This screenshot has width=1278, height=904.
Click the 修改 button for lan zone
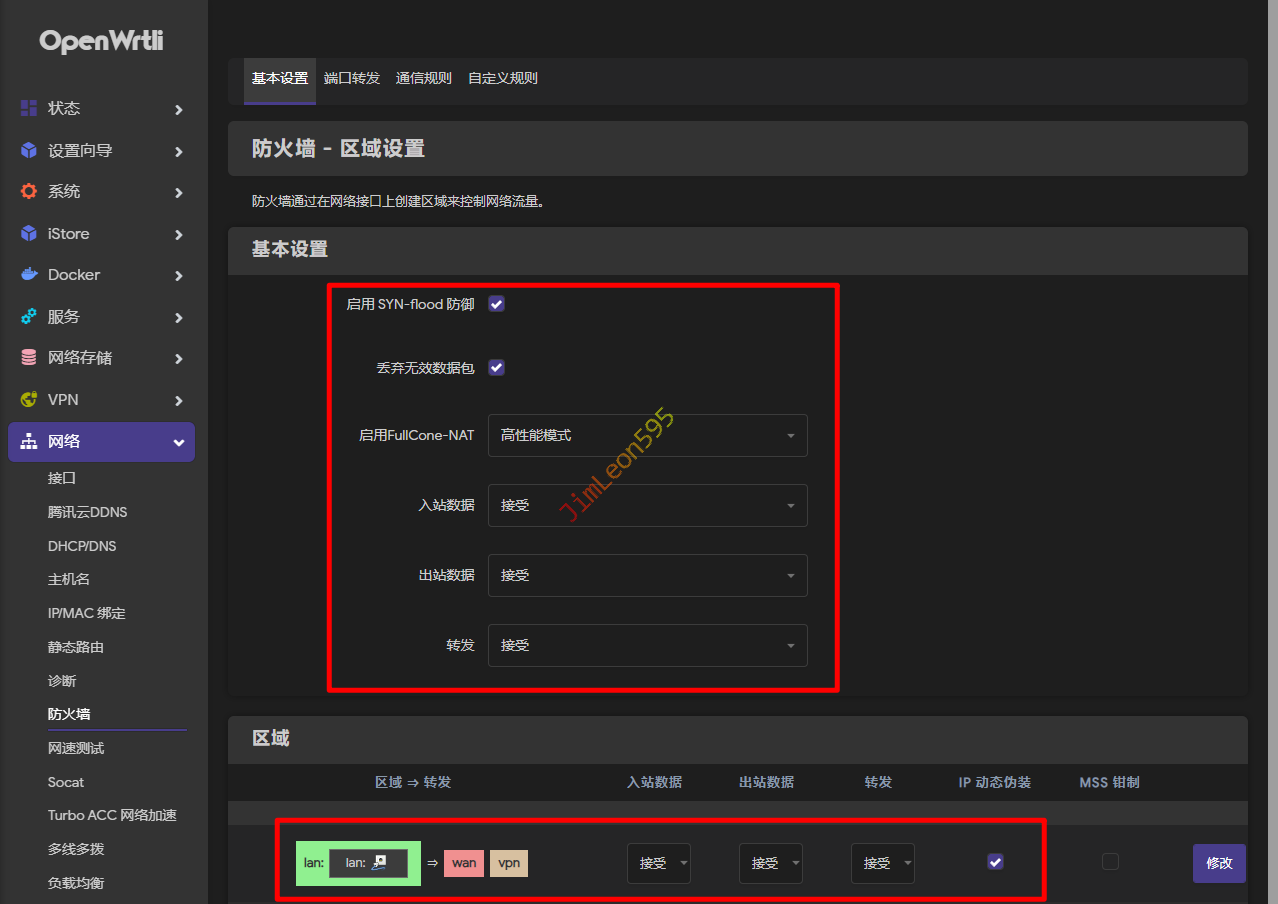pyautogui.click(x=1218, y=863)
